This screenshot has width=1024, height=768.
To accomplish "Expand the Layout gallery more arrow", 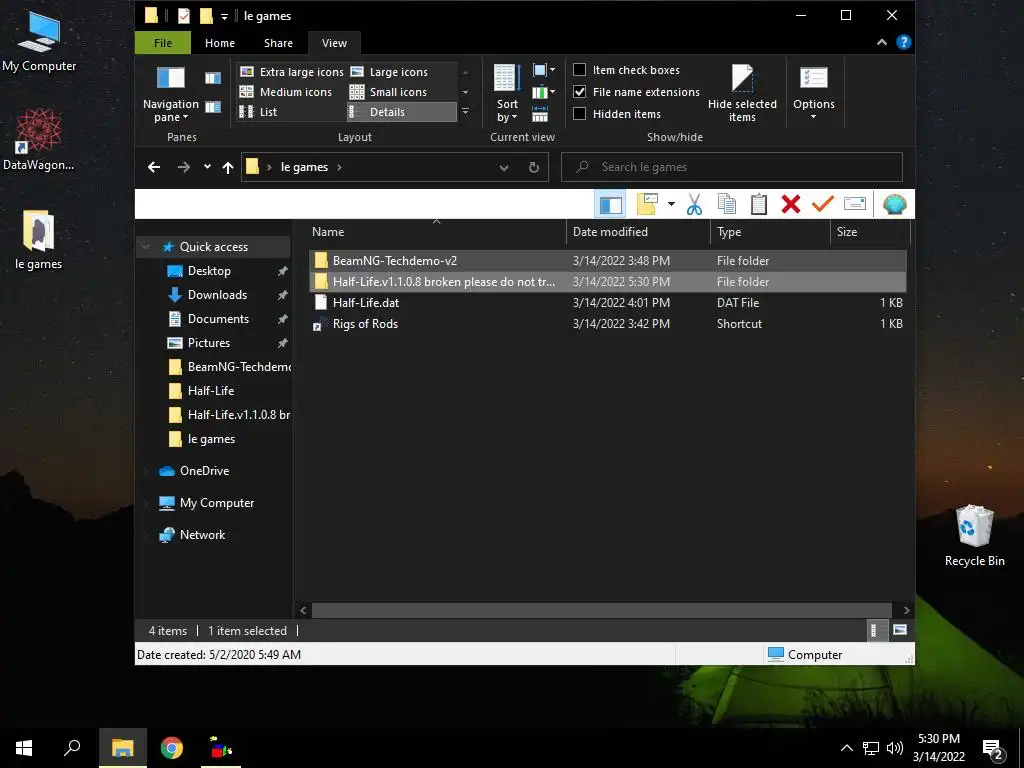I will pyautogui.click(x=466, y=112).
